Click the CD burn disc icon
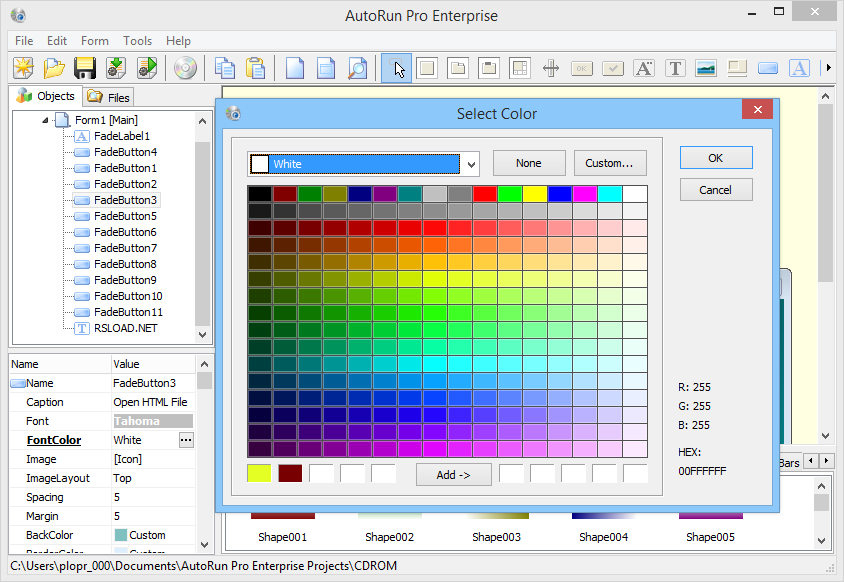 pos(185,68)
